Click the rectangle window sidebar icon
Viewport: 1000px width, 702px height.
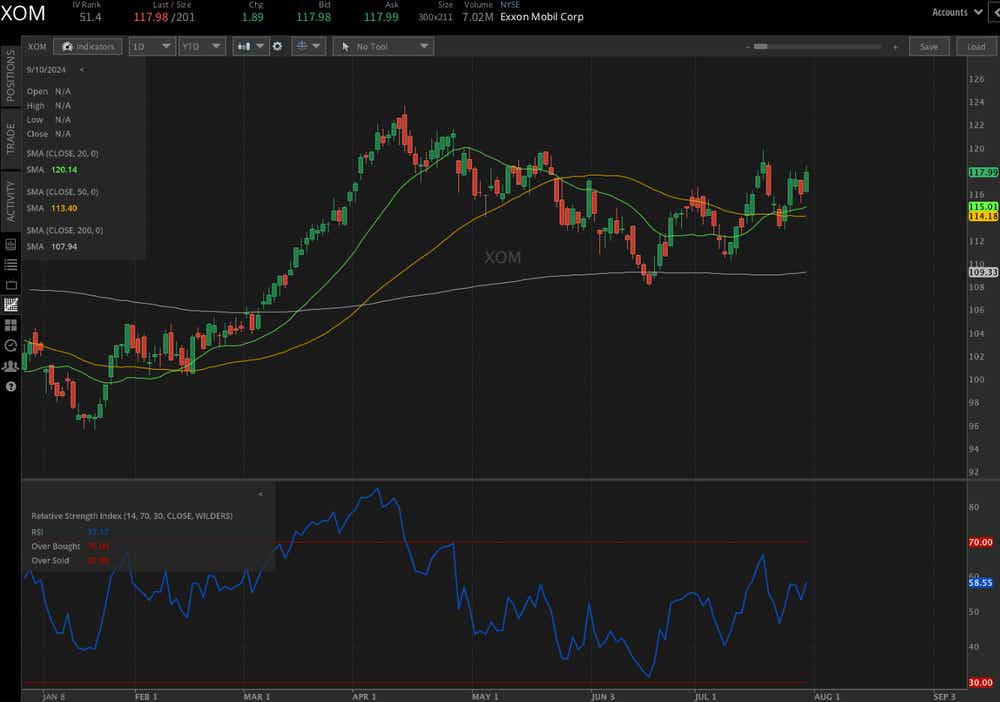click(x=11, y=285)
